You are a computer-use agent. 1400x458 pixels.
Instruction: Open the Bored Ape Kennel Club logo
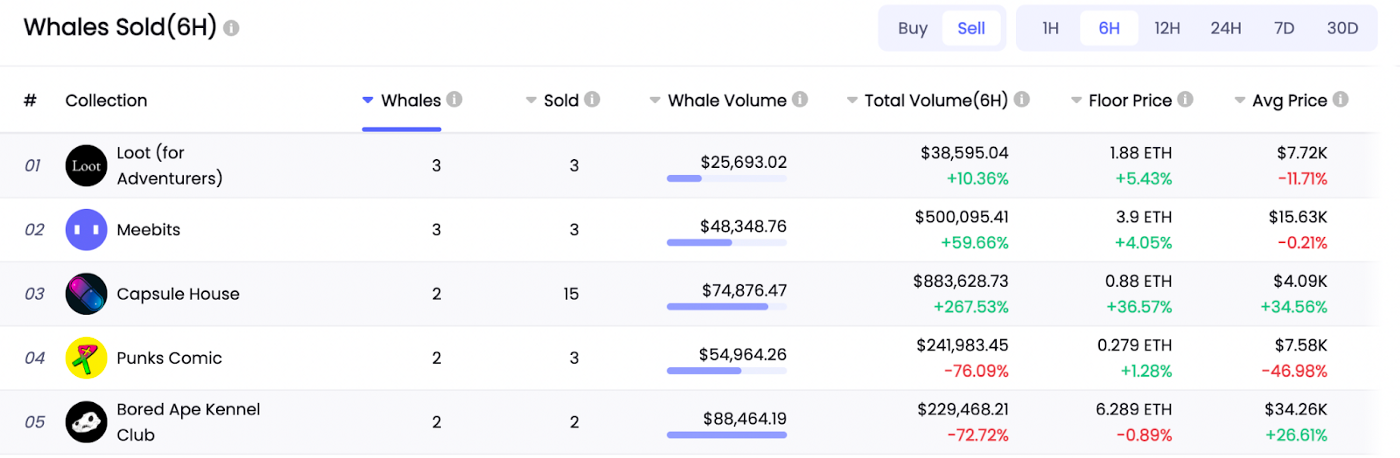pos(86,422)
